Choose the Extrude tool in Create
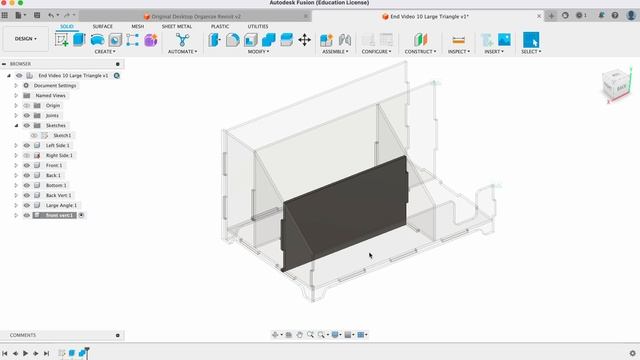This screenshot has width=640, height=360. tap(79, 40)
